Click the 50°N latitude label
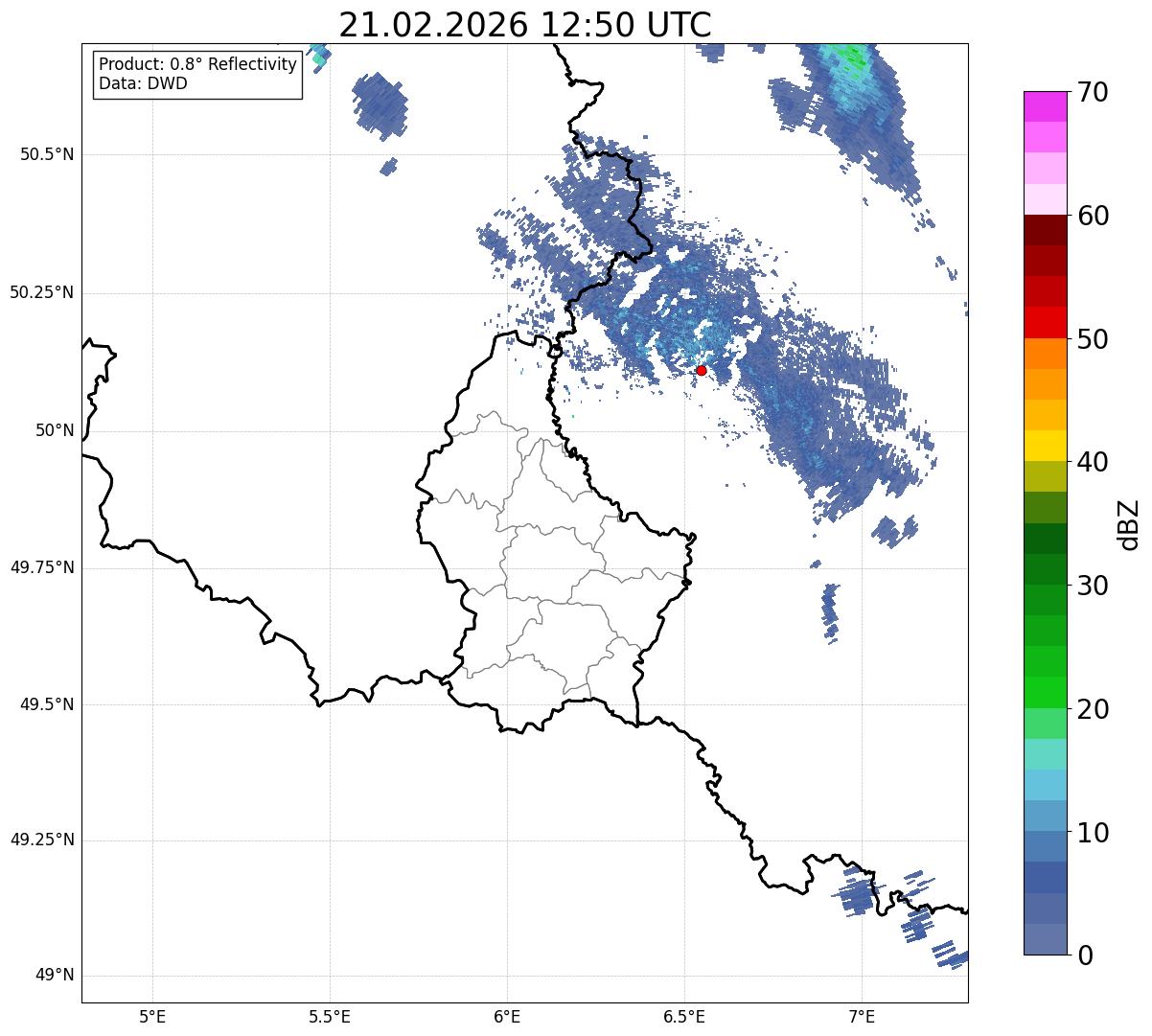The image size is (1152, 1036). 53,430
